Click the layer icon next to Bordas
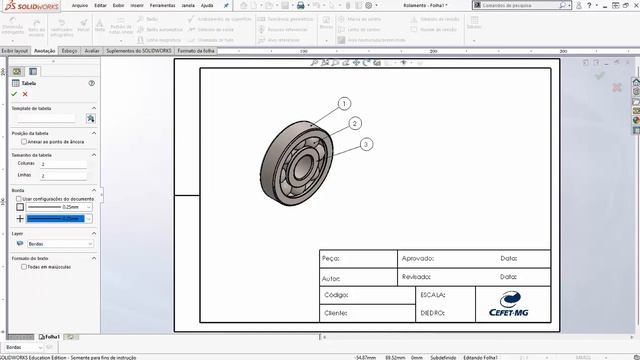The height and width of the screenshot is (360, 640). point(20,244)
